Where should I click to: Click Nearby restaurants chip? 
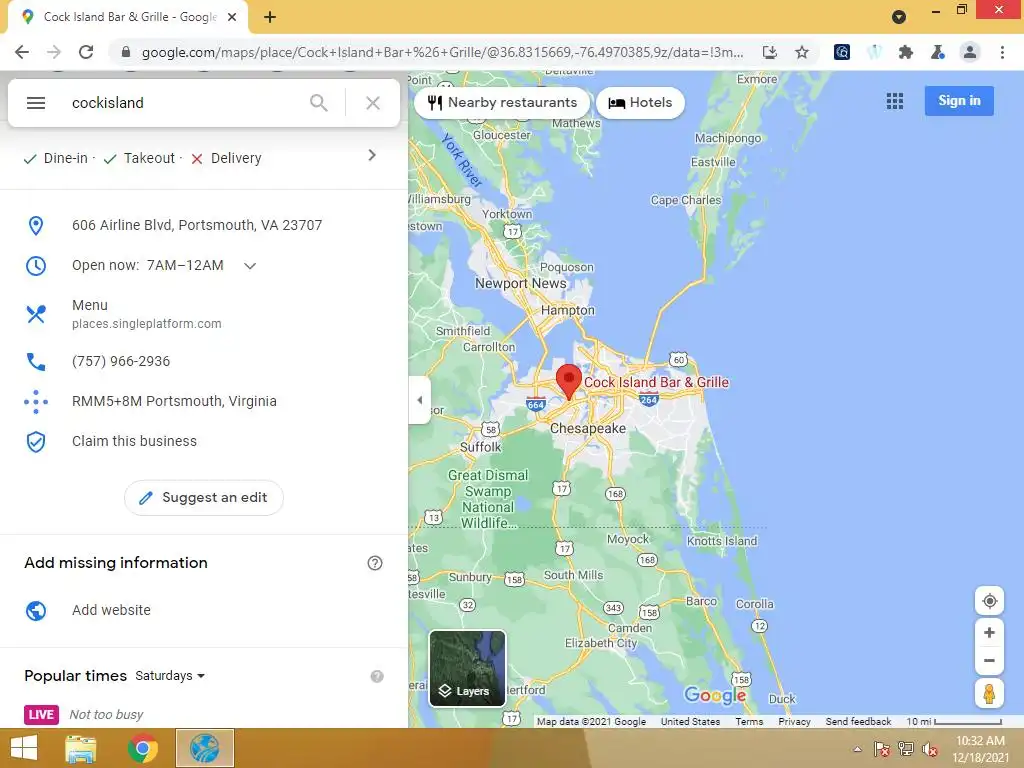point(502,103)
